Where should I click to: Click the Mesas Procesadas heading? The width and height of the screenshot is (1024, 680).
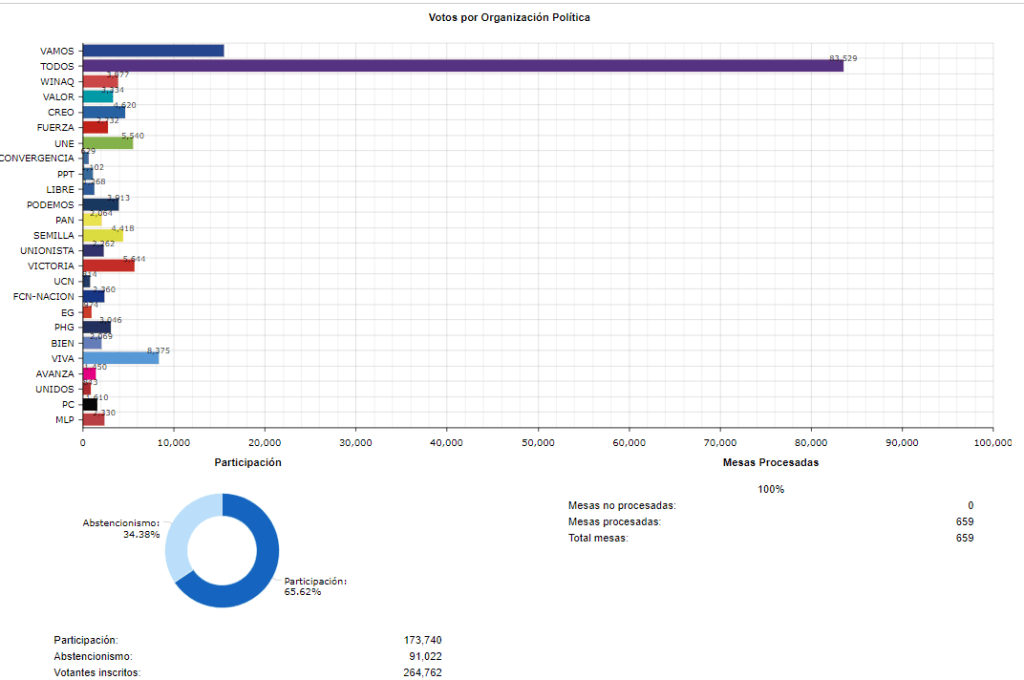click(770, 463)
